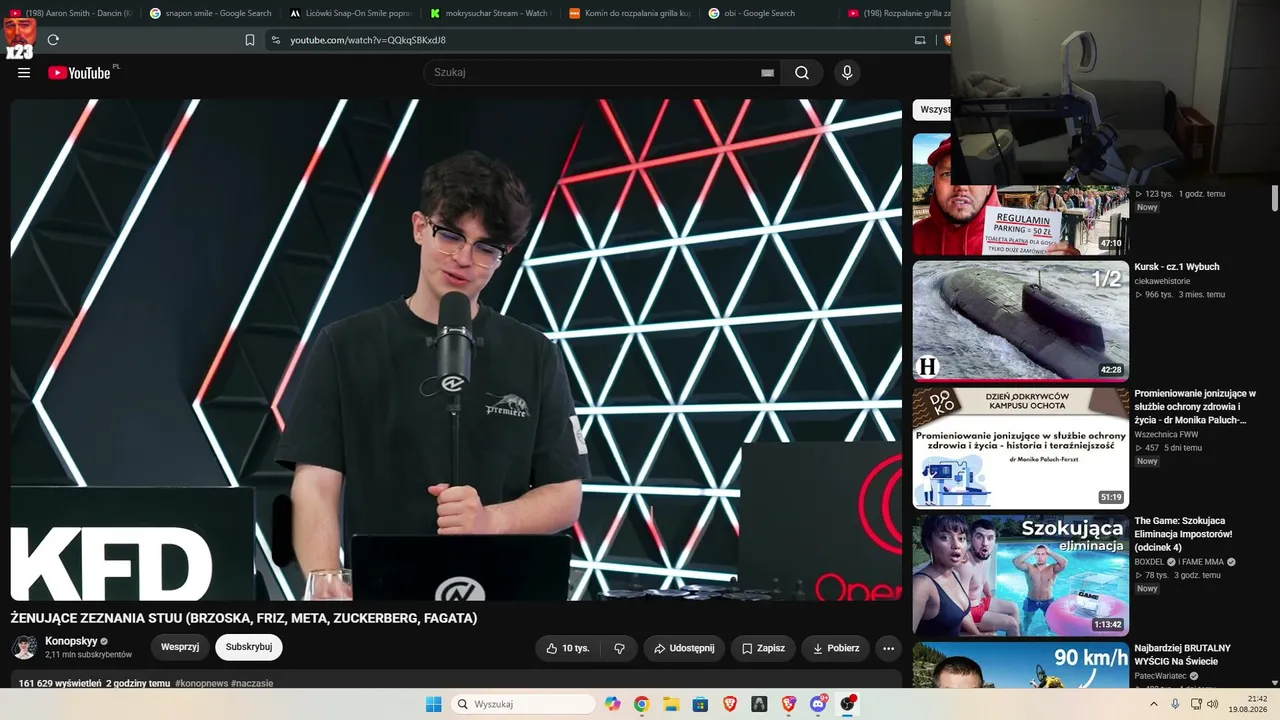Click the magnifier search button
The image size is (1280, 720).
(802, 73)
